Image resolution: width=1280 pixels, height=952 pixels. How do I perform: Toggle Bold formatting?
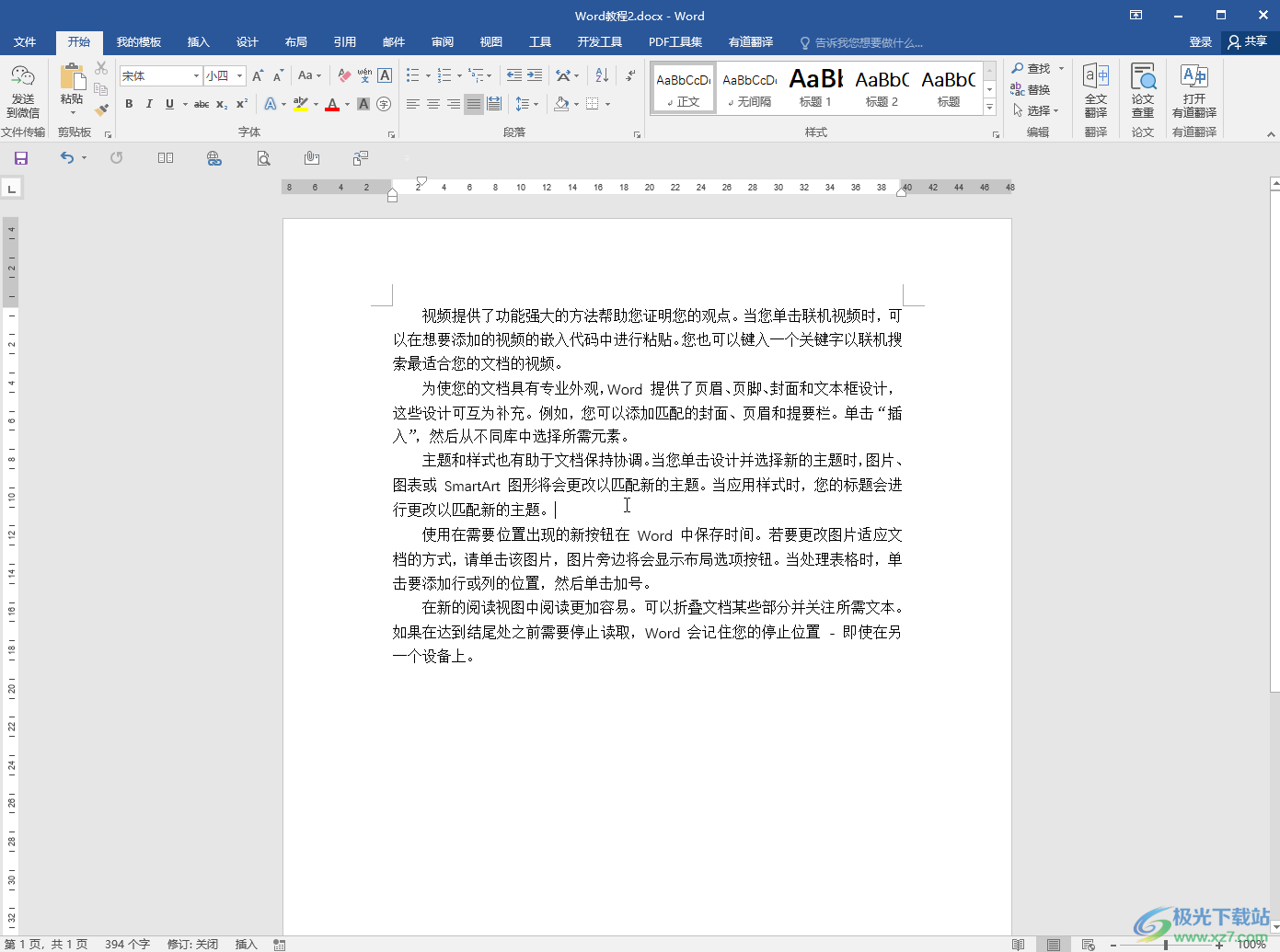click(129, 104)
